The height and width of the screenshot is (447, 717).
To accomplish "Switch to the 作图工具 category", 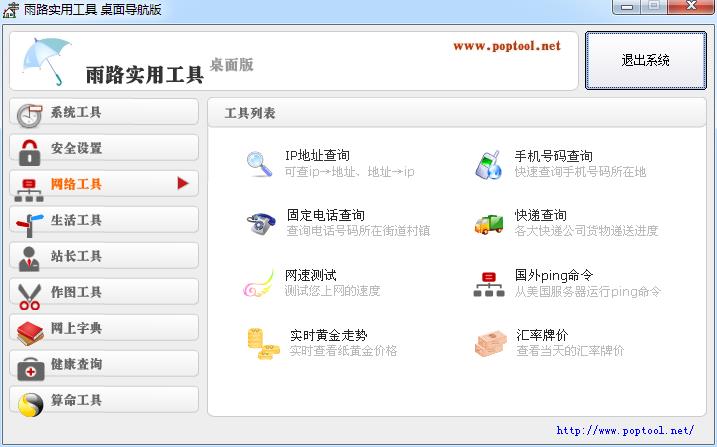I will tap(104, 292).
